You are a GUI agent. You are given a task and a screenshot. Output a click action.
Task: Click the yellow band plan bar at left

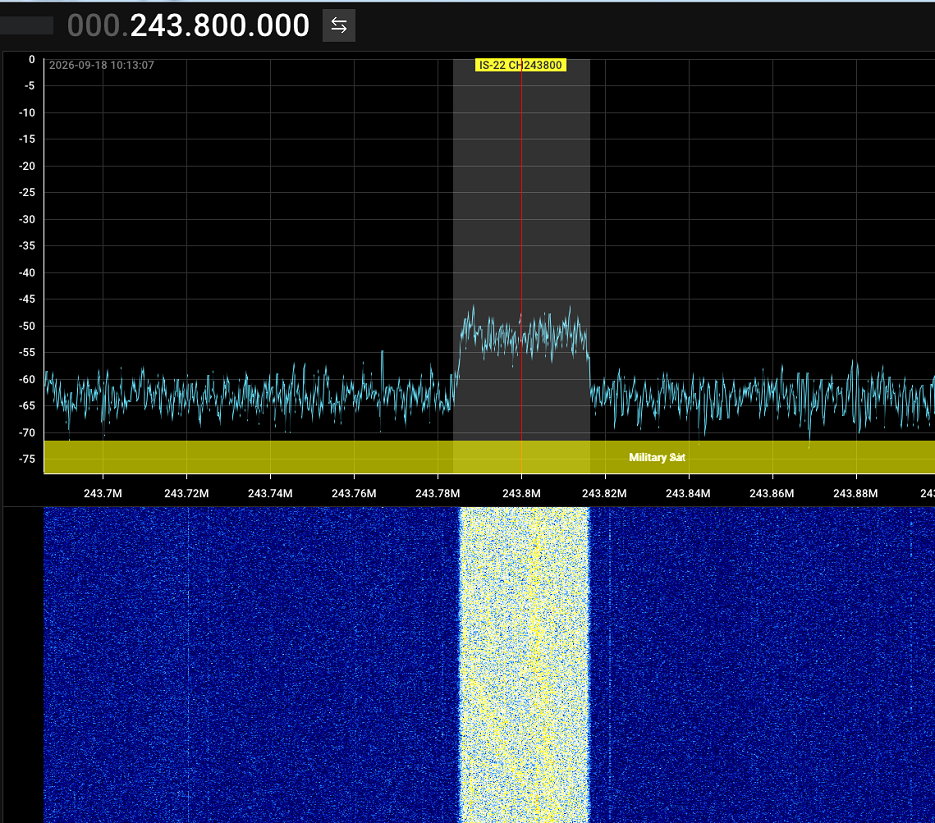[247, 457]
